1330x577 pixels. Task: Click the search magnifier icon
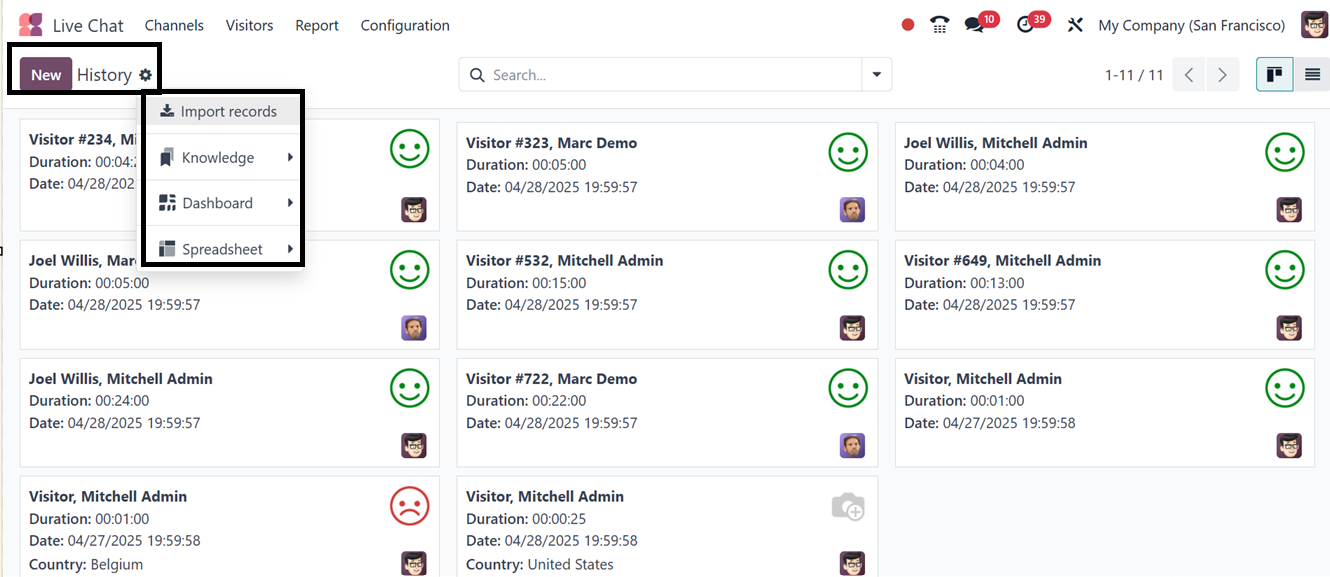point(477,75)
